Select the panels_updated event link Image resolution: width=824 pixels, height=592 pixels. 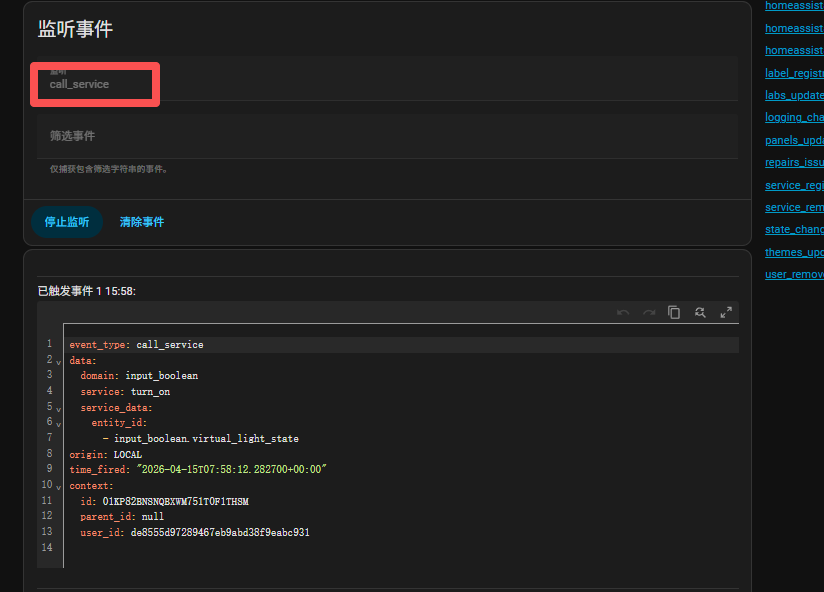click(x=795, y=140)
